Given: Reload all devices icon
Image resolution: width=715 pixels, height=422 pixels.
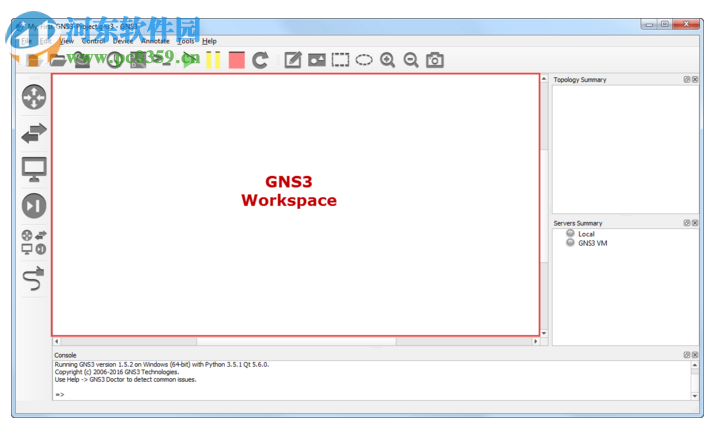Looking at the screenshot, I should pos(260,60).
